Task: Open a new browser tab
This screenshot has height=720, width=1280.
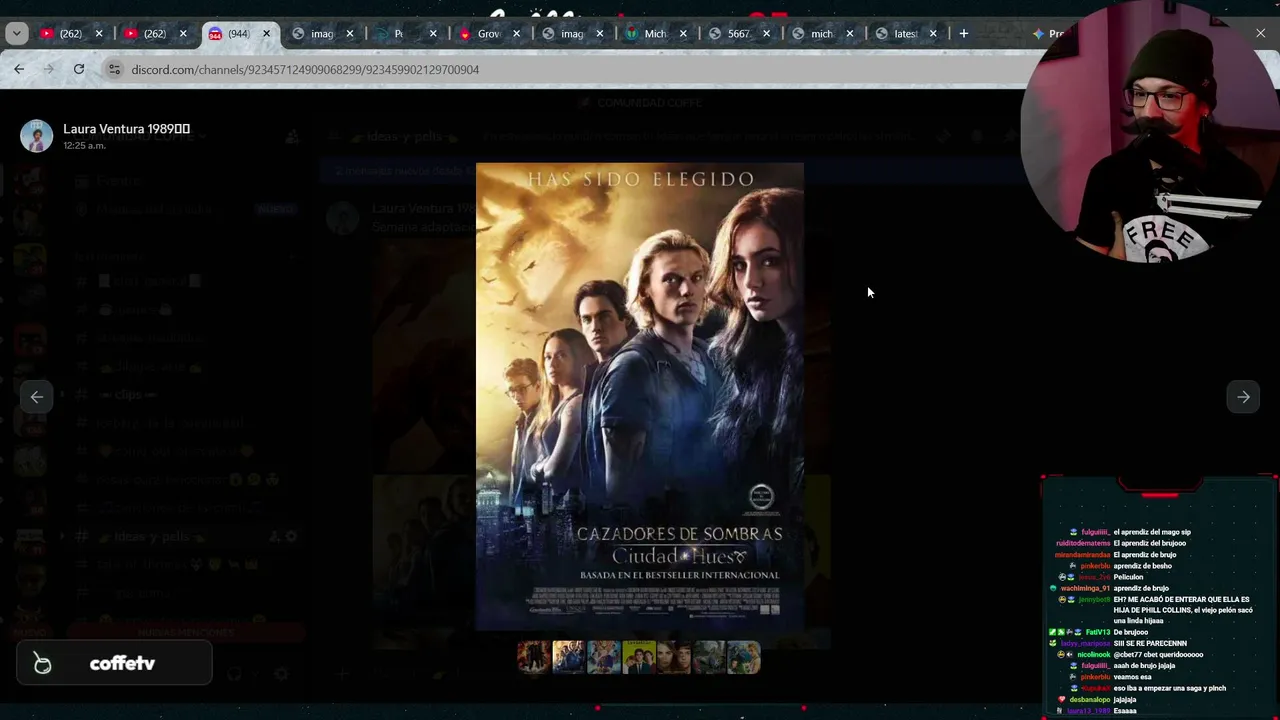Action: click(x=963, y=33)
